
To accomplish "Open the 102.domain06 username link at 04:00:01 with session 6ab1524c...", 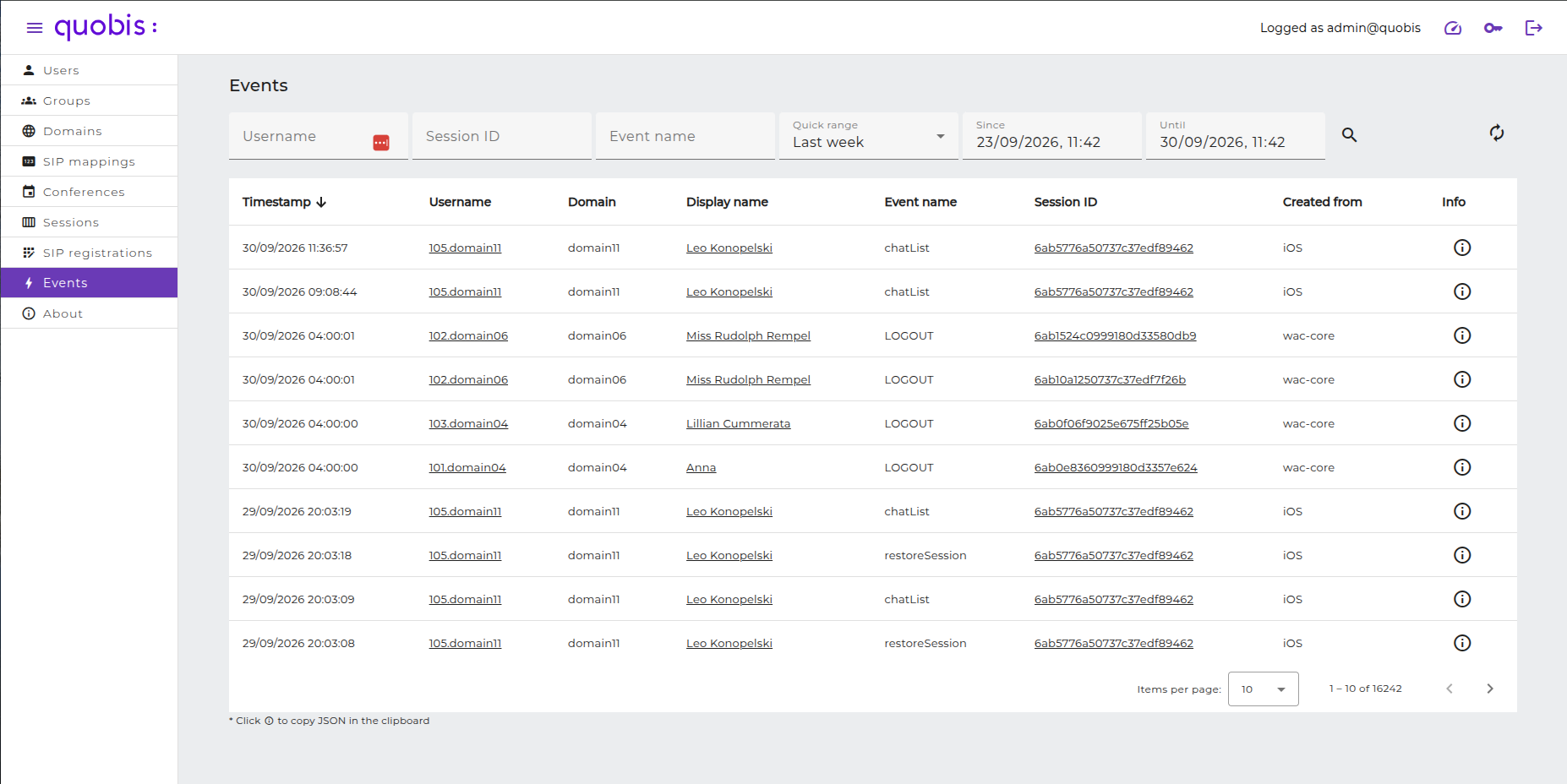I will click(x=468, y=335).
